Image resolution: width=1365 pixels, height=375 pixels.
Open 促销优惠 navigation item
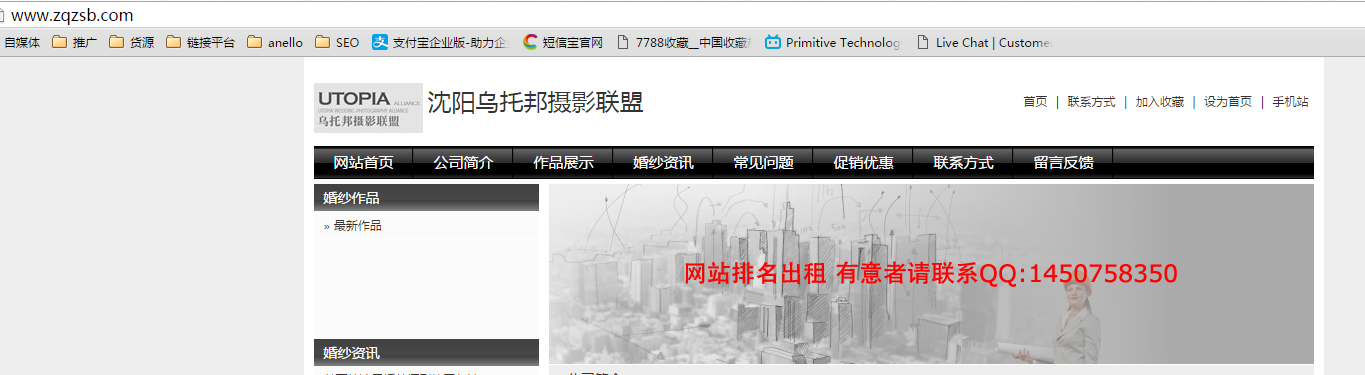(863, 163)
